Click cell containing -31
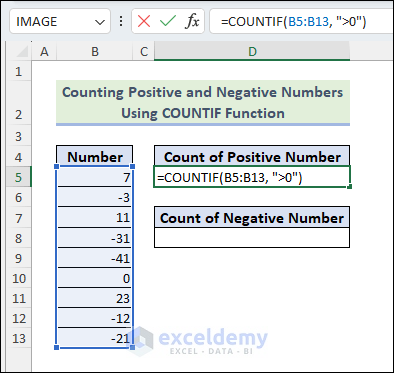The width and height of the screenshot is (394, 373). (x=95, y=238)
